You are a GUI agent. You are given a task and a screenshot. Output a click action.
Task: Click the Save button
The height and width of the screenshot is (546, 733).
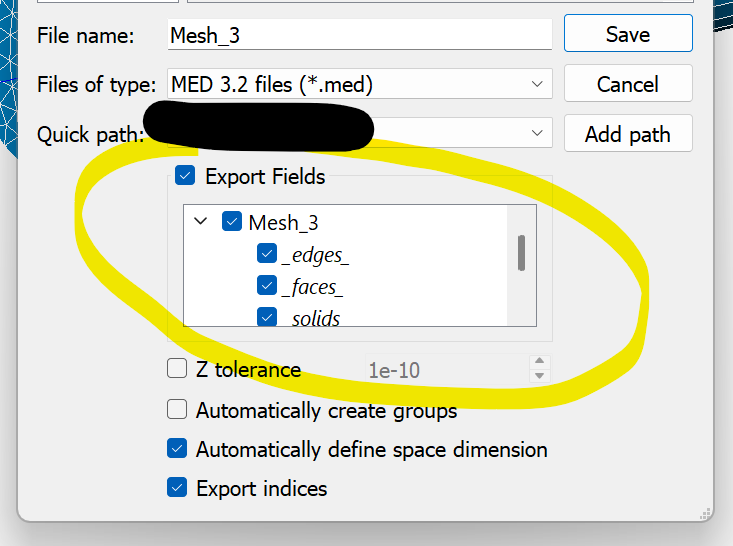pos(627,34)
